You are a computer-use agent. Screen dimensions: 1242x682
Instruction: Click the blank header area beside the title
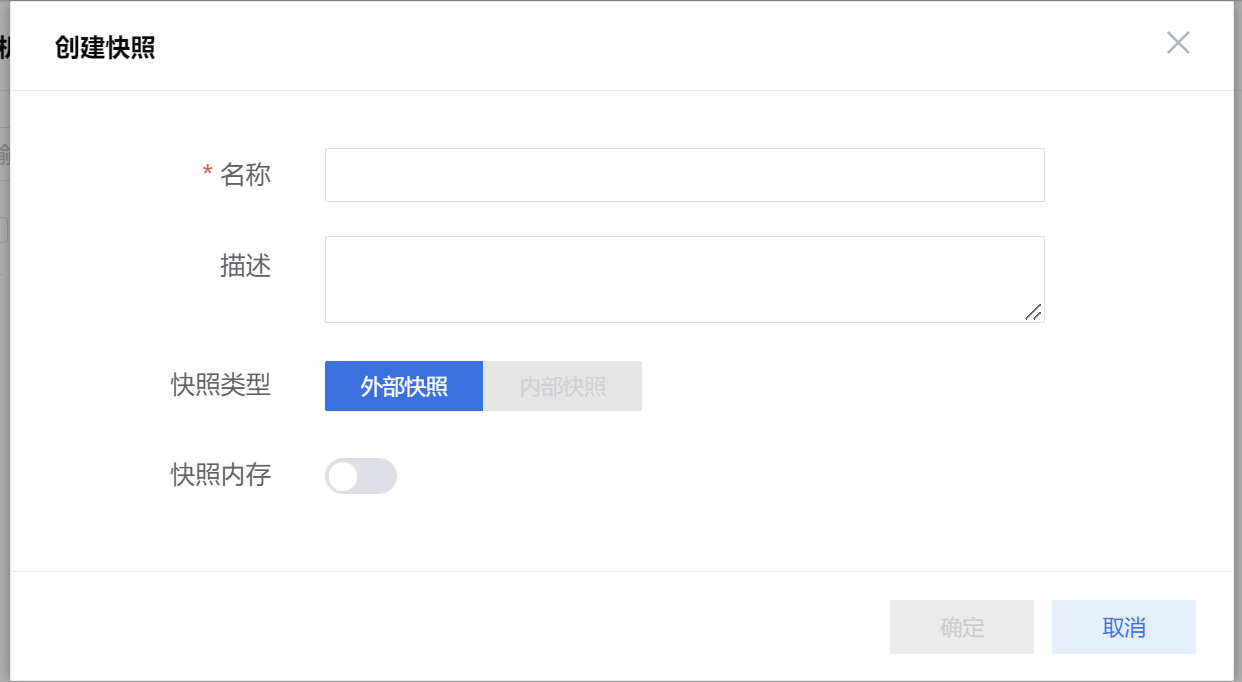pyautogui.click(x=650, y=46)
